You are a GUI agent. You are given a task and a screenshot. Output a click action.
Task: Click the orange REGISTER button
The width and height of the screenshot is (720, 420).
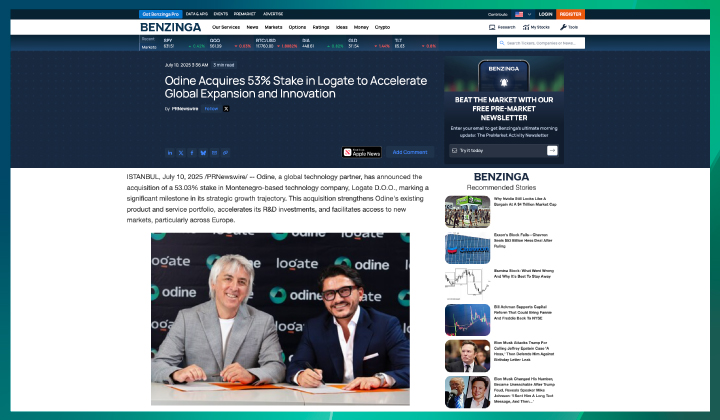[x=571, y=15]
